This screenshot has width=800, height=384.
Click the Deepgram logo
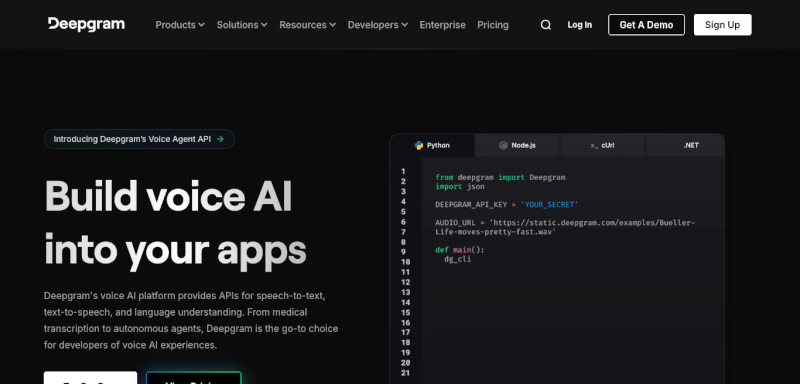[x=86, y=24]
